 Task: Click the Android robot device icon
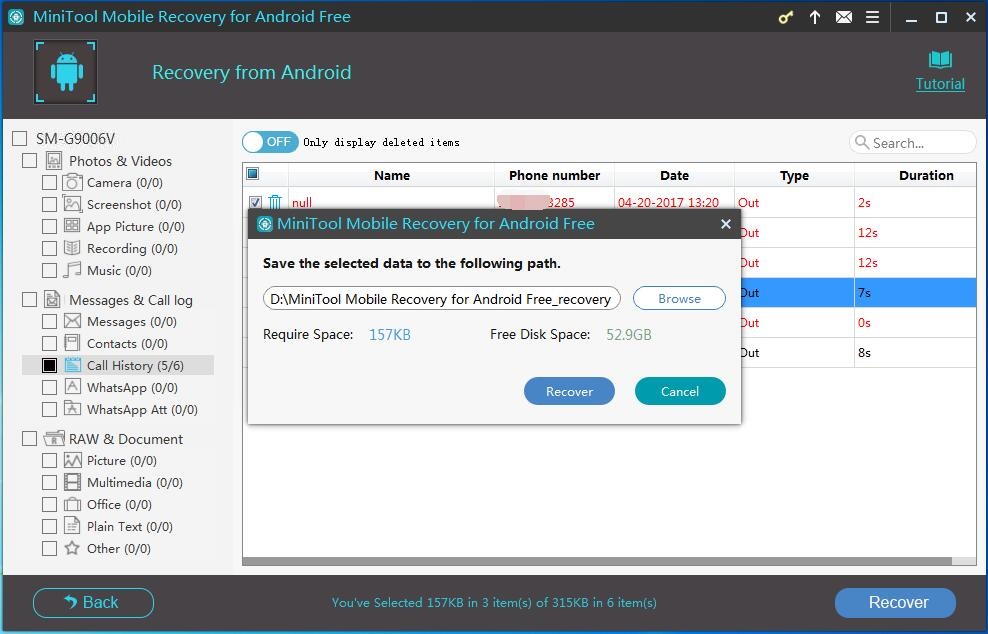coord(66,72)
